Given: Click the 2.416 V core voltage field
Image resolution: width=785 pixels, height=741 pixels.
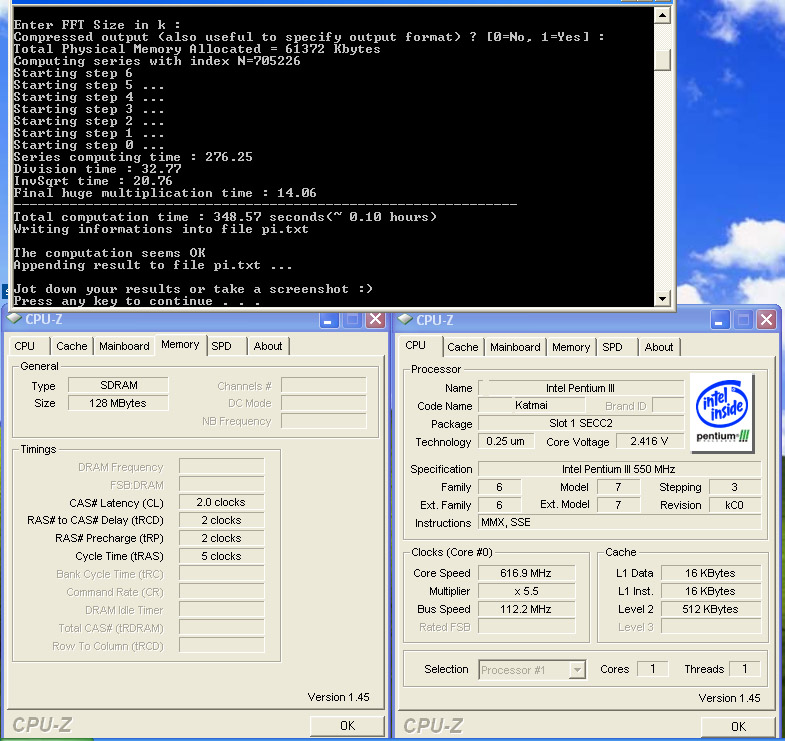Looking at the screenshot, I should (x=649, y=441).
